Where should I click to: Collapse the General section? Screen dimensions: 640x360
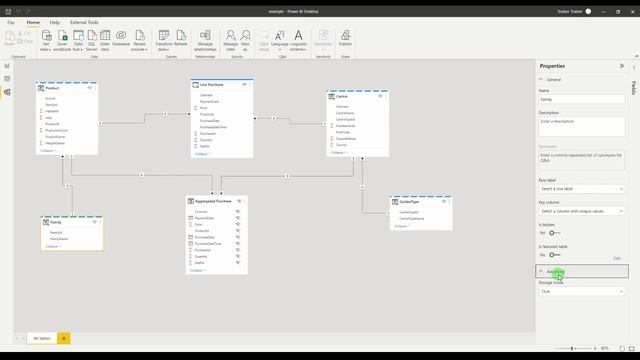point(541,79)
